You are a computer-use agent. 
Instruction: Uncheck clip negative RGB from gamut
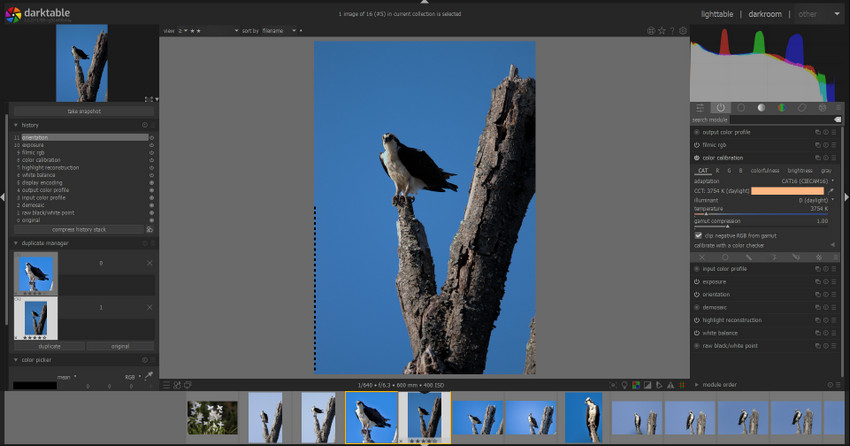(698, 236)
